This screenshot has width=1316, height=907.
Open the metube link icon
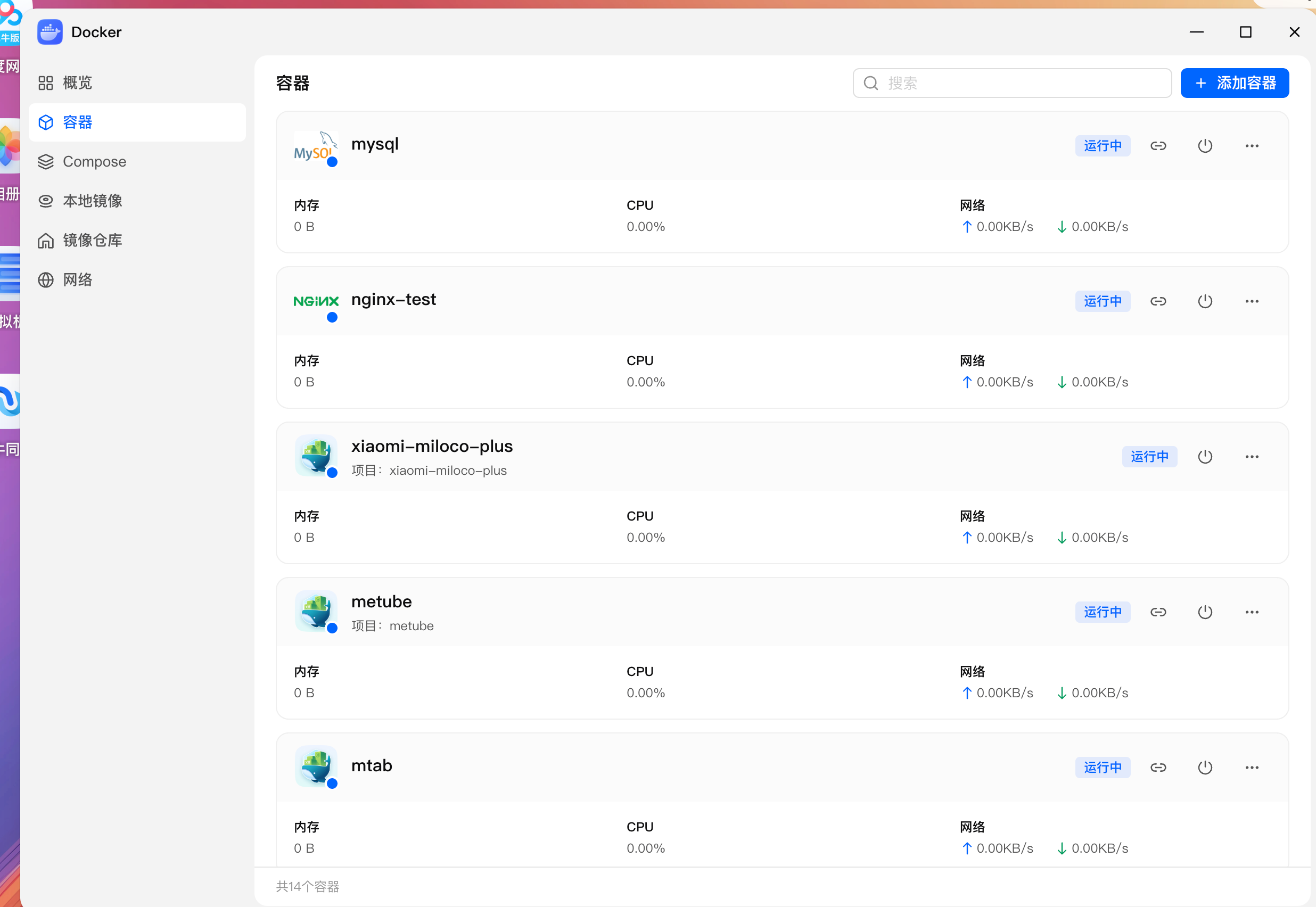[x=1158, y=612]
